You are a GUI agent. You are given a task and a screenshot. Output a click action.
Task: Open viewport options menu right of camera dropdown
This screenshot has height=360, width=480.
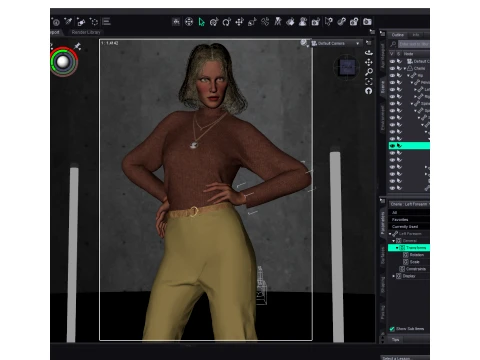pyautogui.click(x=368, y=43)
